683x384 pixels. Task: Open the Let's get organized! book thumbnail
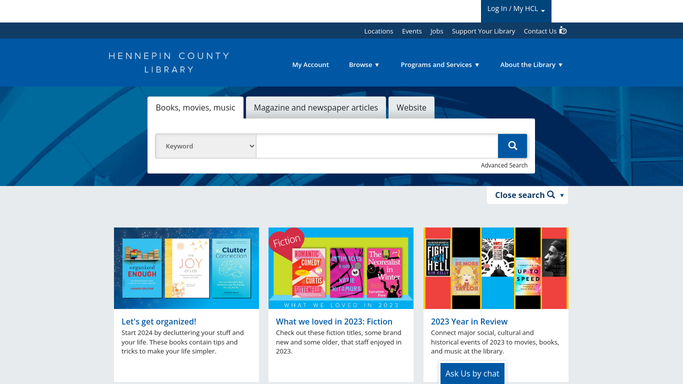pyautogui.click(x=186, y=268)
